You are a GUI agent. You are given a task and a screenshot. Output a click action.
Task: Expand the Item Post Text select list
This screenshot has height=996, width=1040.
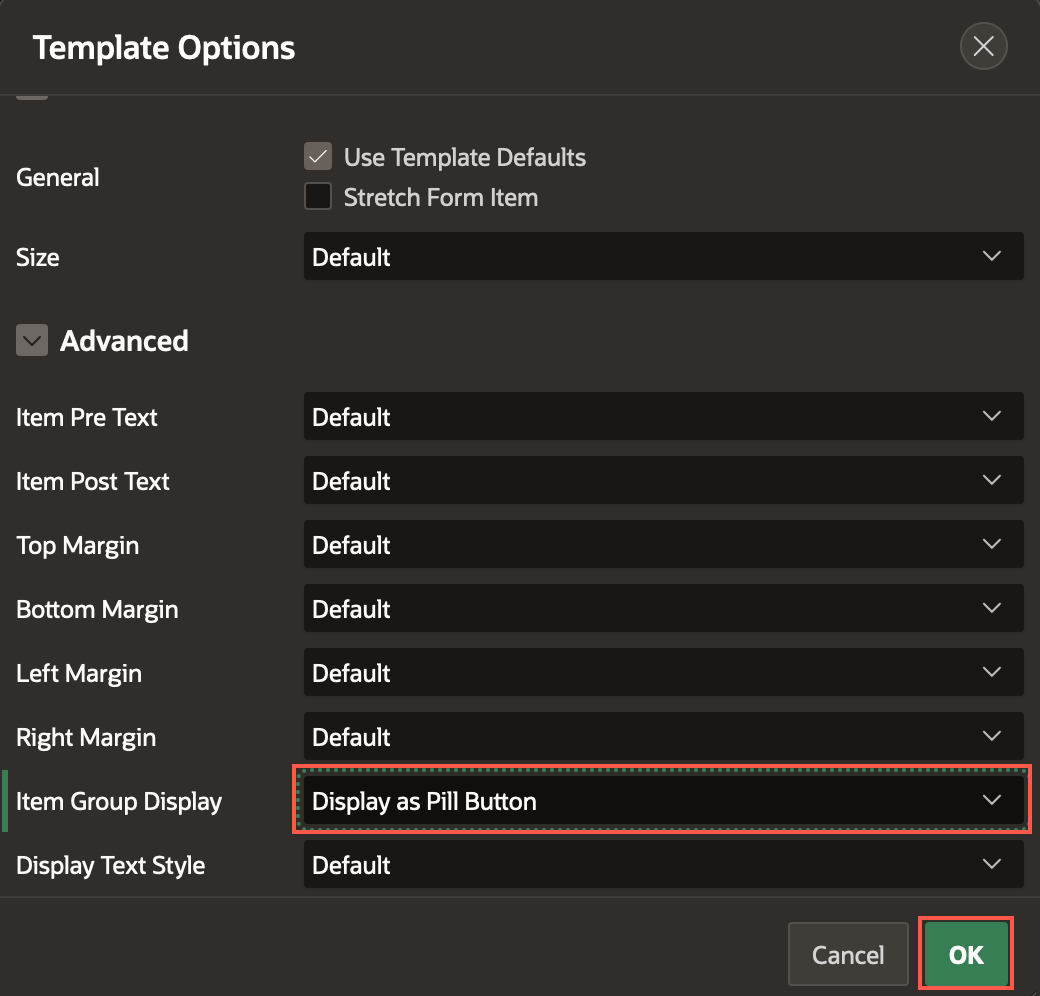[x=663, y=481]
